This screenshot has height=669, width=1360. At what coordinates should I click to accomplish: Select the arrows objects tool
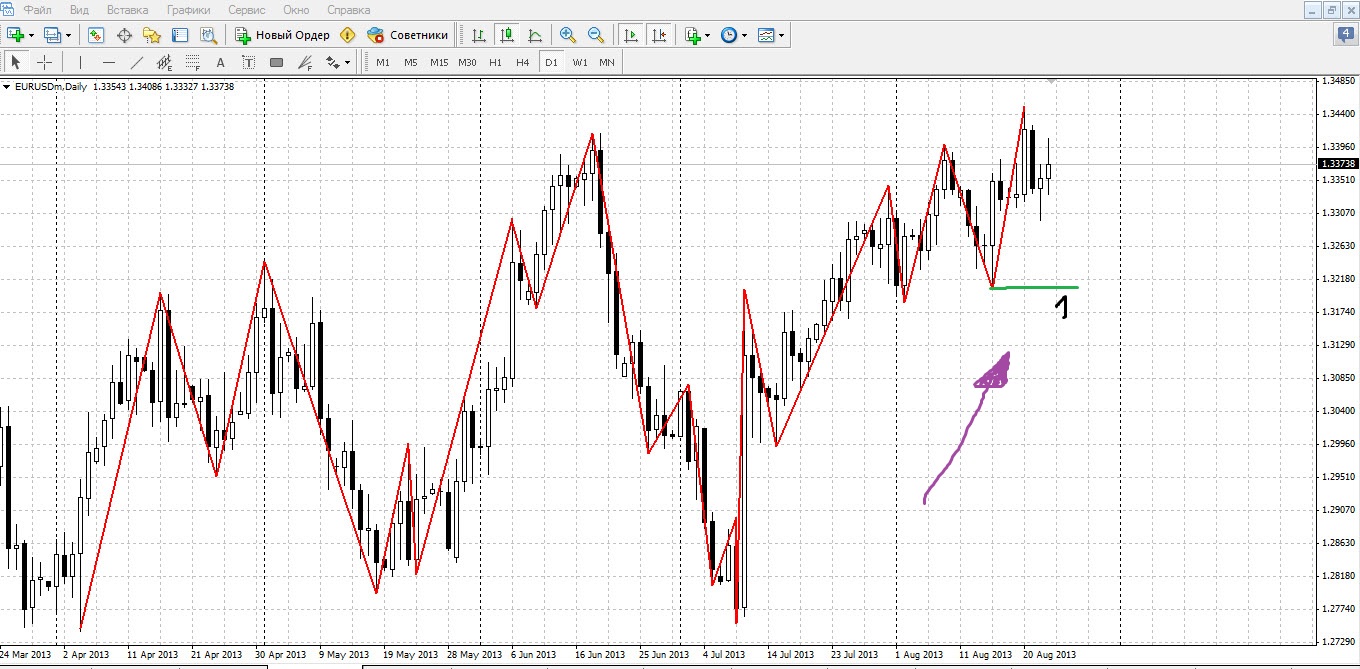click(333, 62)
